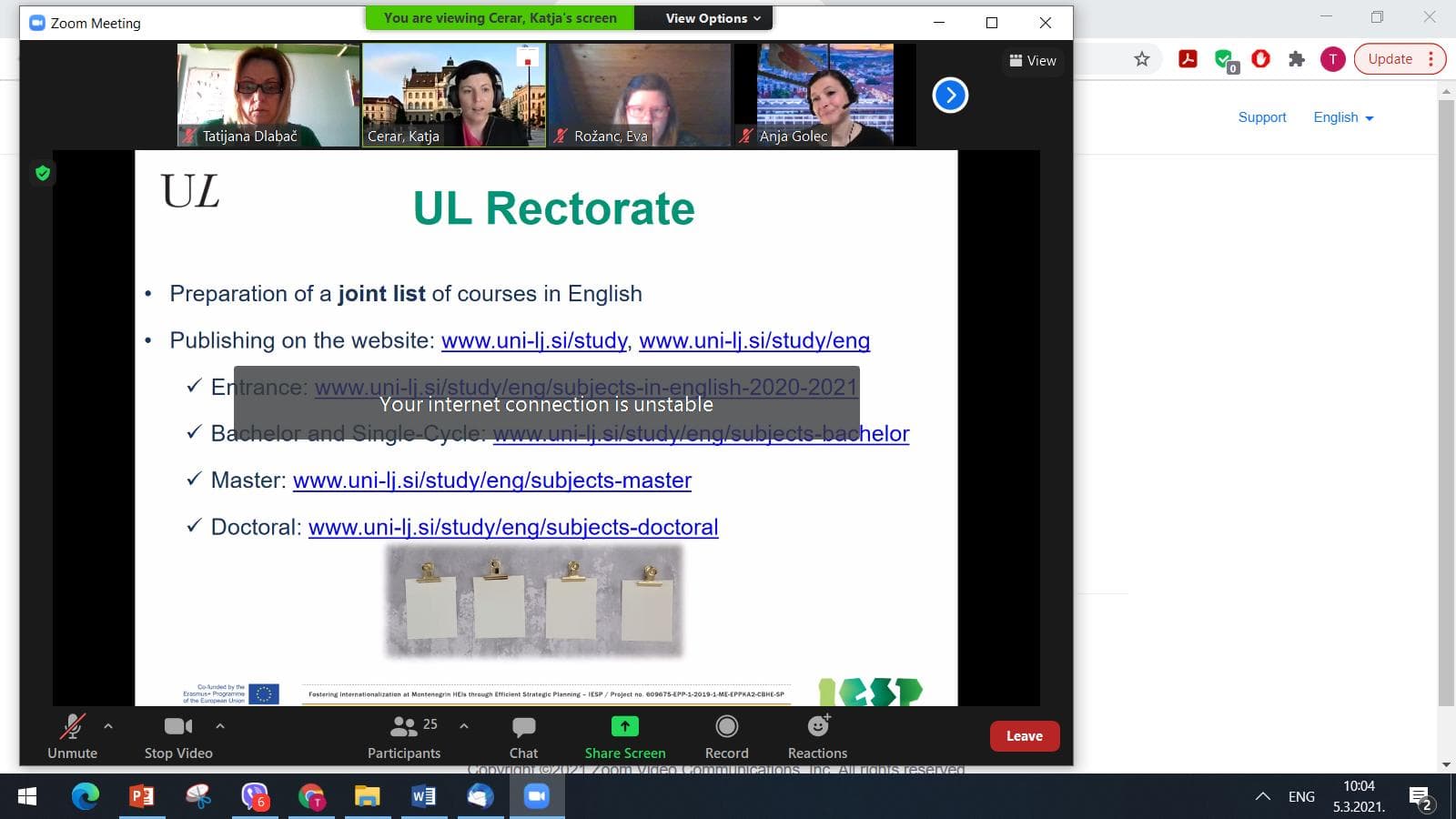Click browser Update button
1456x819 pixels.
(x=1400, y=59)
